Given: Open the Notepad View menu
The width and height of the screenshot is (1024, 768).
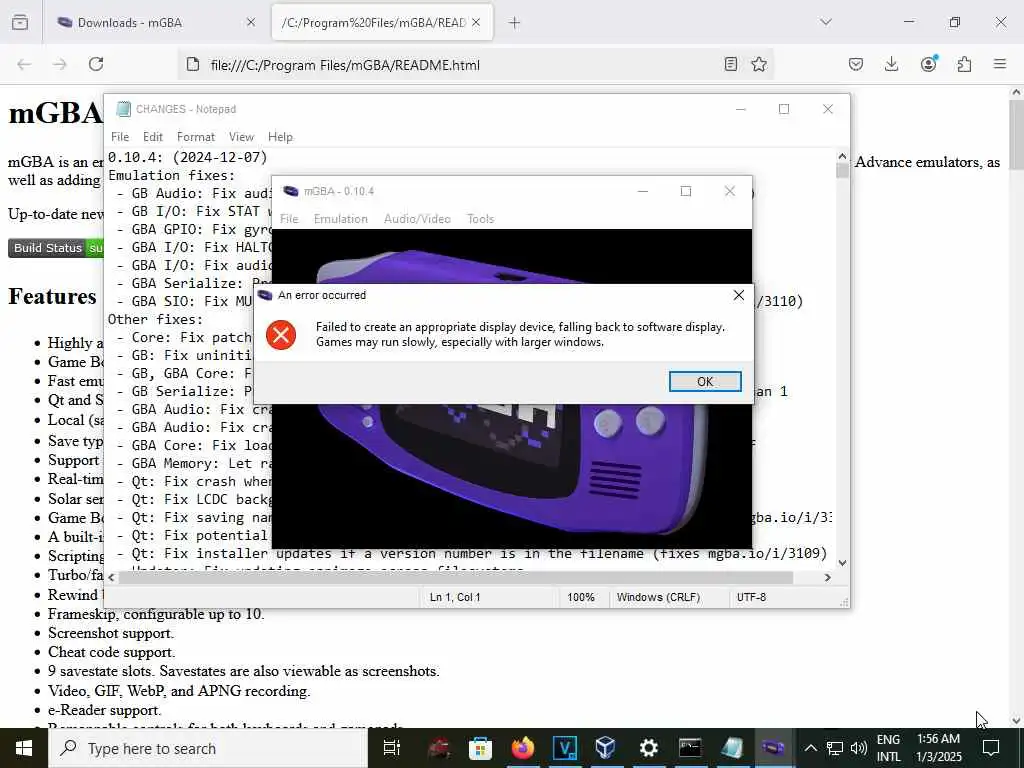Looking at the screenshot, I should (x=241, y=136).
